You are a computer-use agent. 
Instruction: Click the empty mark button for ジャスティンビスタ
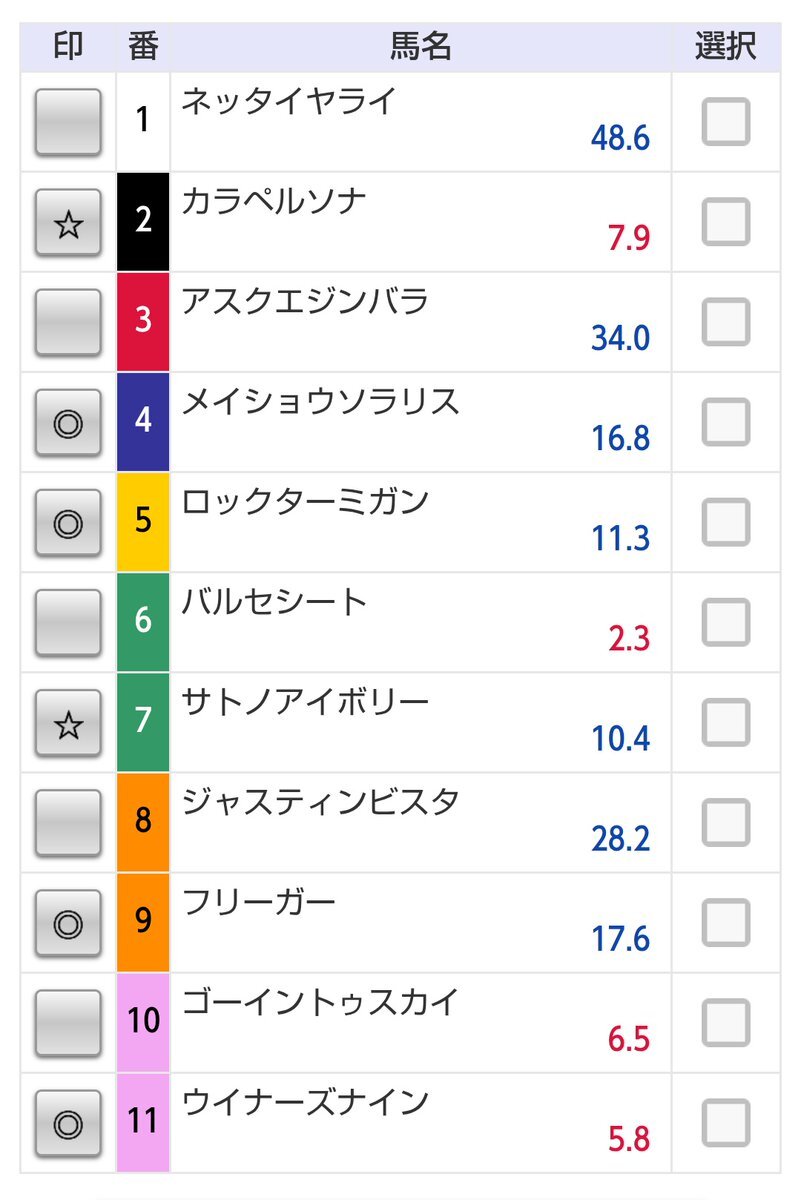tap(68, 823)
